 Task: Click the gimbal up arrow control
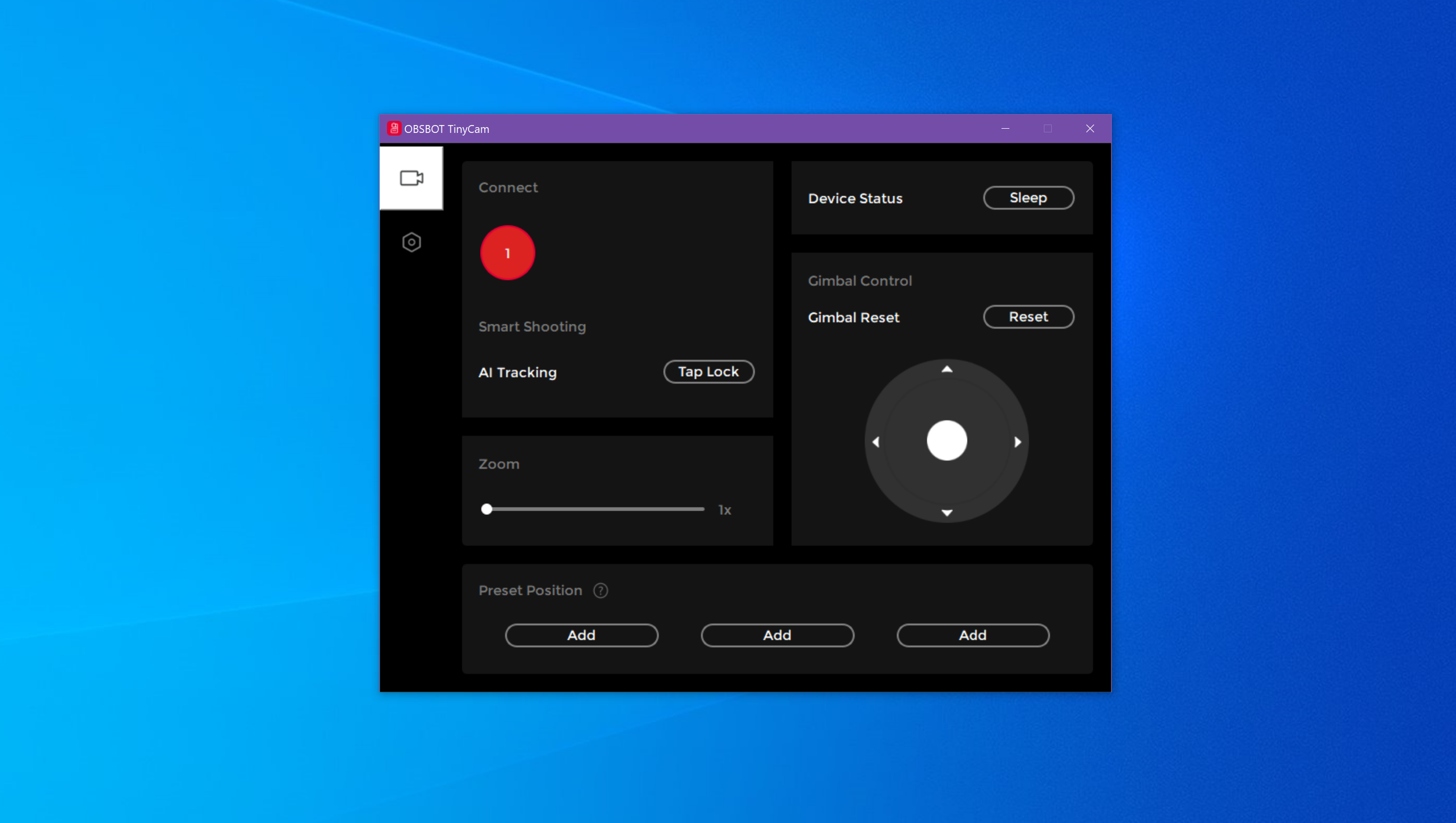(x=947, y=369)
